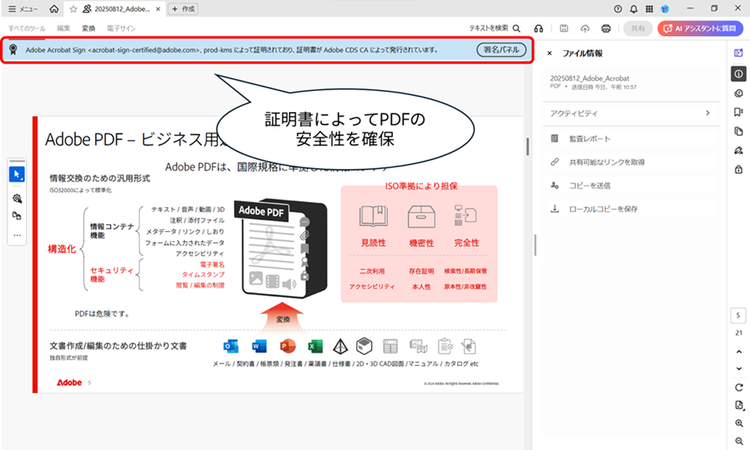
Task: Click the cloud upload icon
Action: tap(585, 29)
